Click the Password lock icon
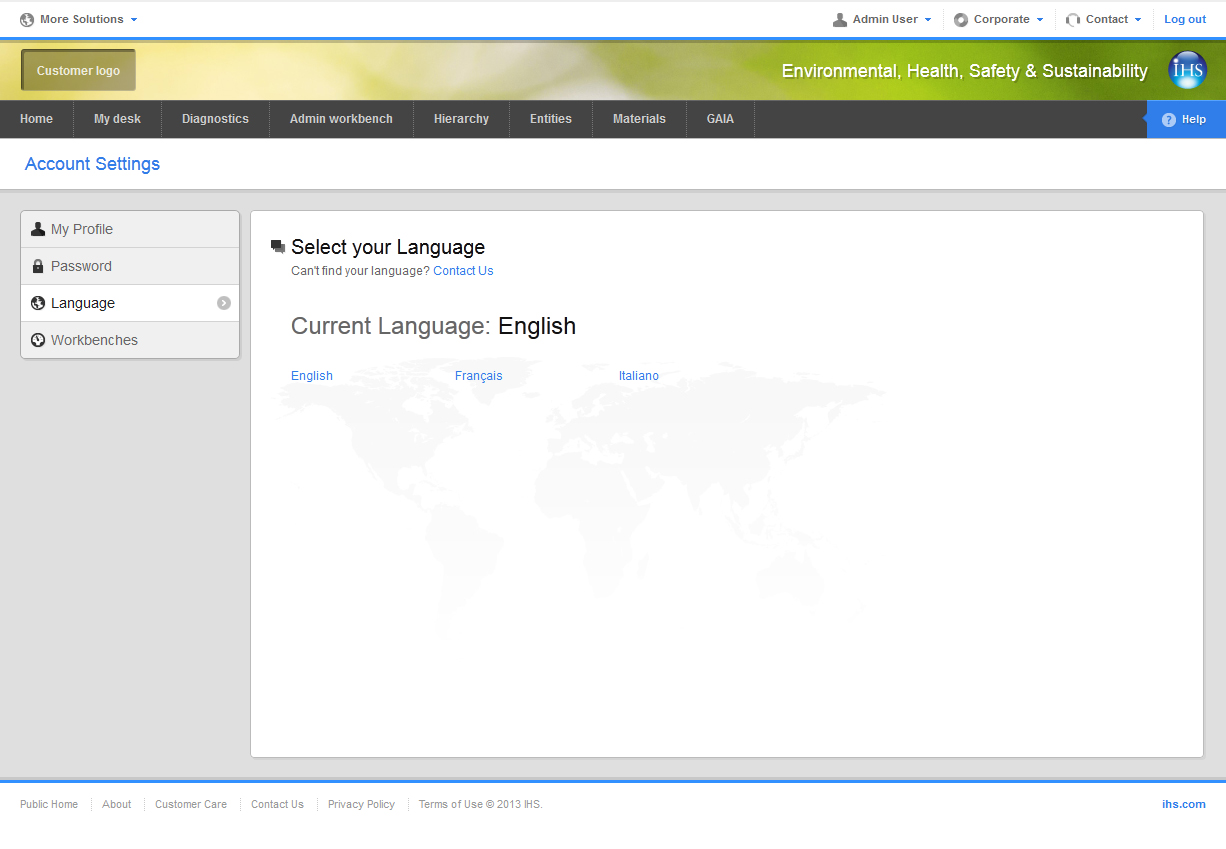This screenshot has width=1226, height=849. coord(38,266)
